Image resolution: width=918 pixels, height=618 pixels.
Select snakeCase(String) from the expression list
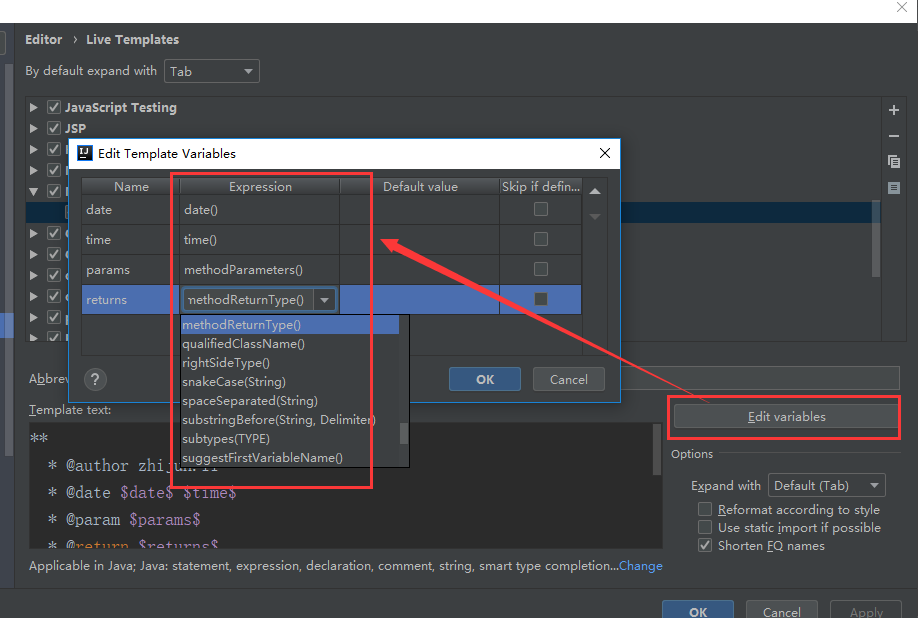coord(290,382)
